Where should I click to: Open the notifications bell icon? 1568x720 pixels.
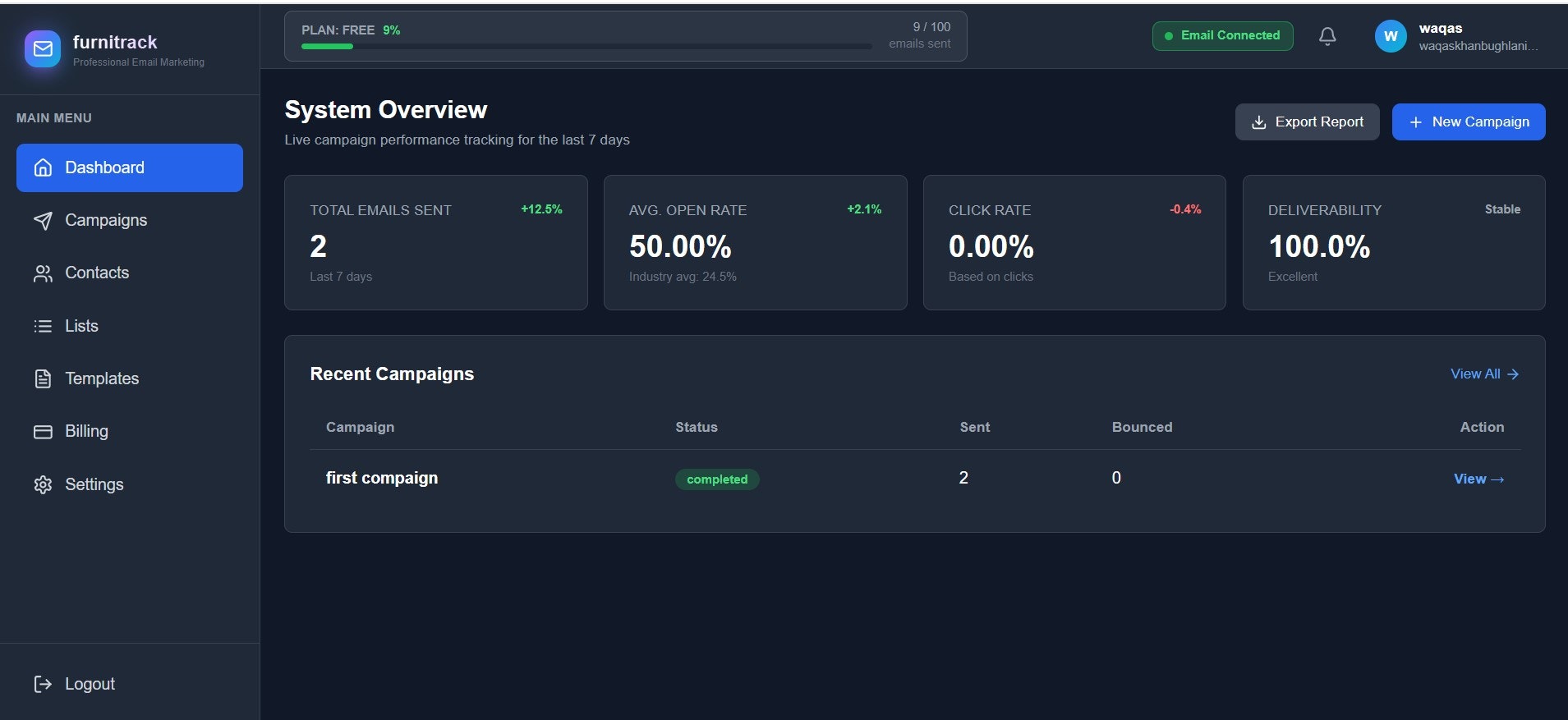point(1327,36)
